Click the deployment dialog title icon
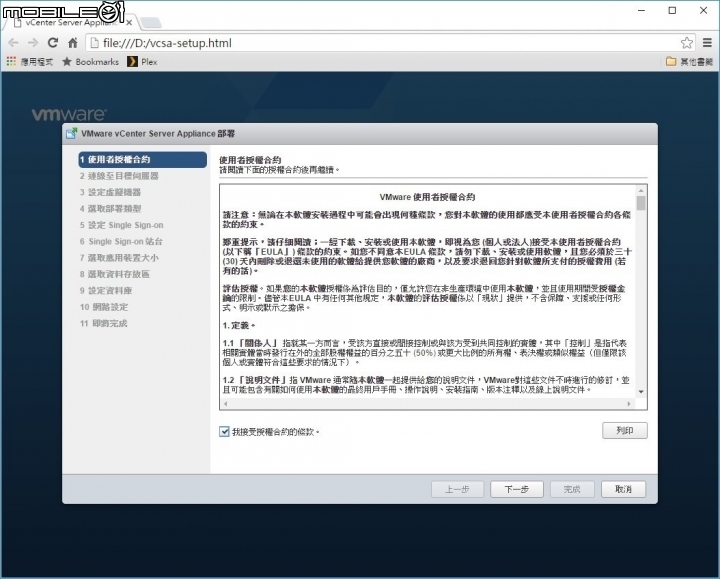This screenshot has width=720, height=579. click(x=72, y=134)
